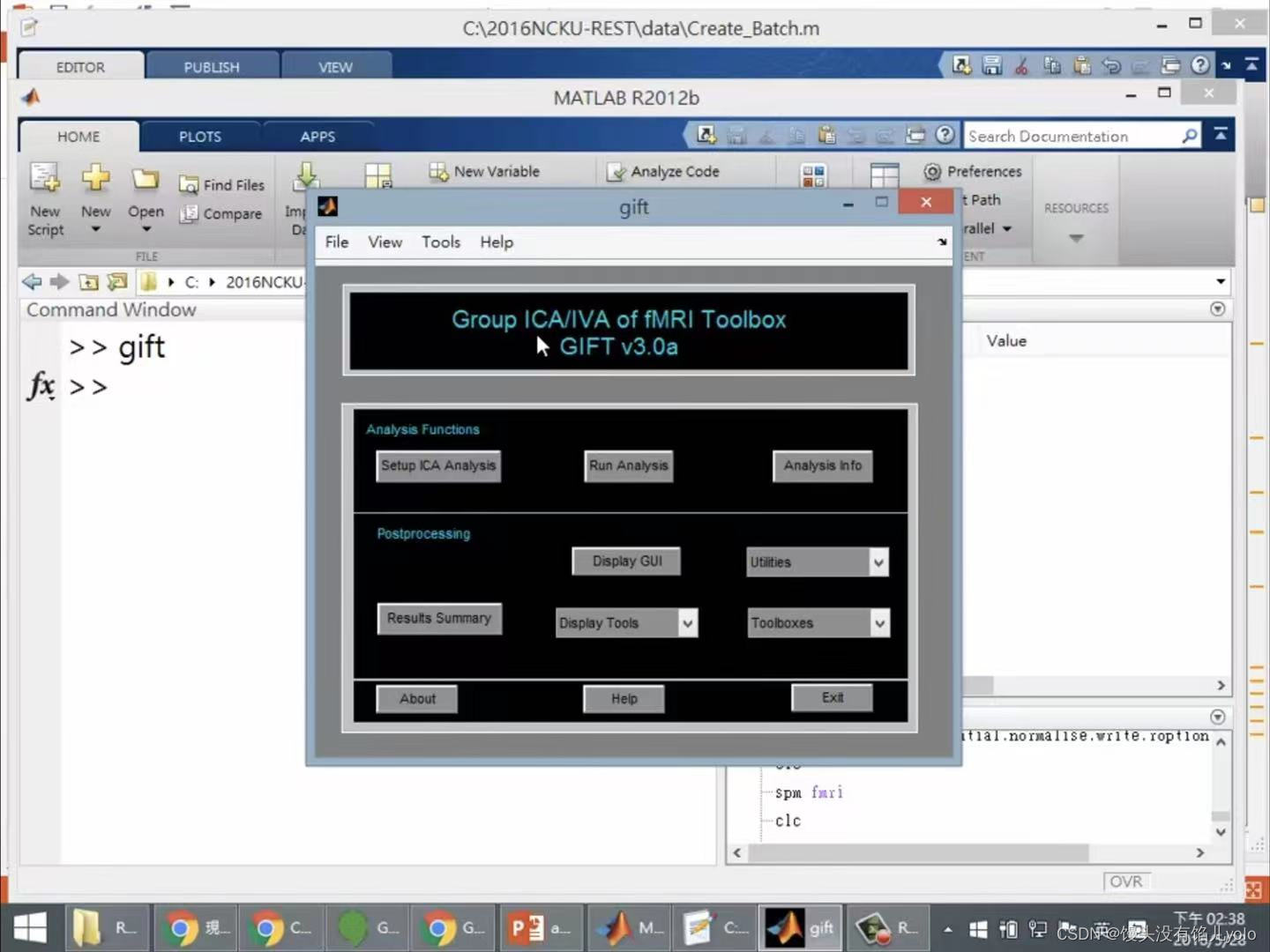The height and width of the screenshot is (952, 1270).
Task: Click New Variable
Action: tap(484, 172)
